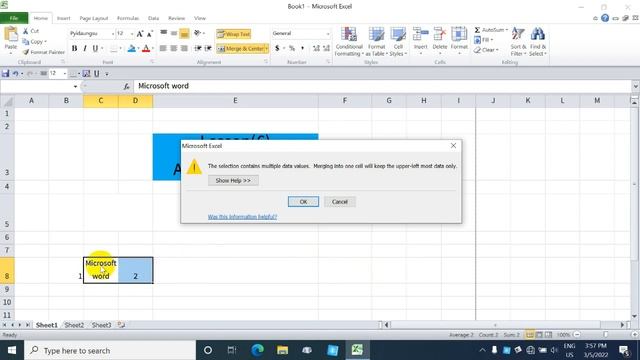Open the Cell Styles gallery
Viewport: 640px width, 360px height.
click(x=398, y=42)
